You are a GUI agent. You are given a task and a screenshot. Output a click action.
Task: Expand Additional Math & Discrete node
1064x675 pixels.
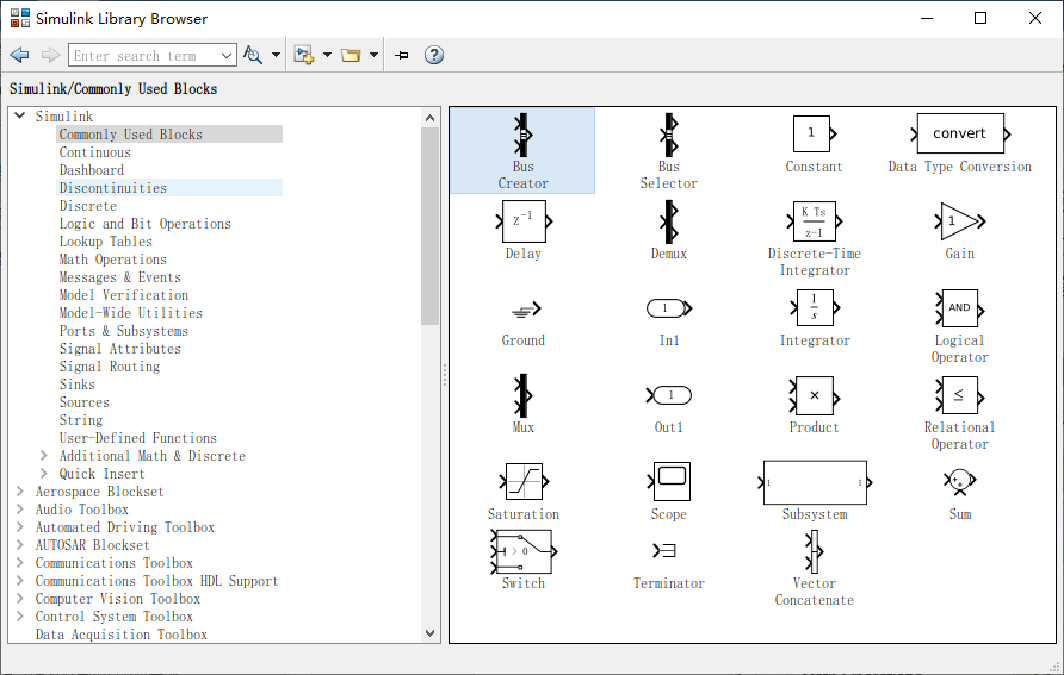click(x=44, y=456)
